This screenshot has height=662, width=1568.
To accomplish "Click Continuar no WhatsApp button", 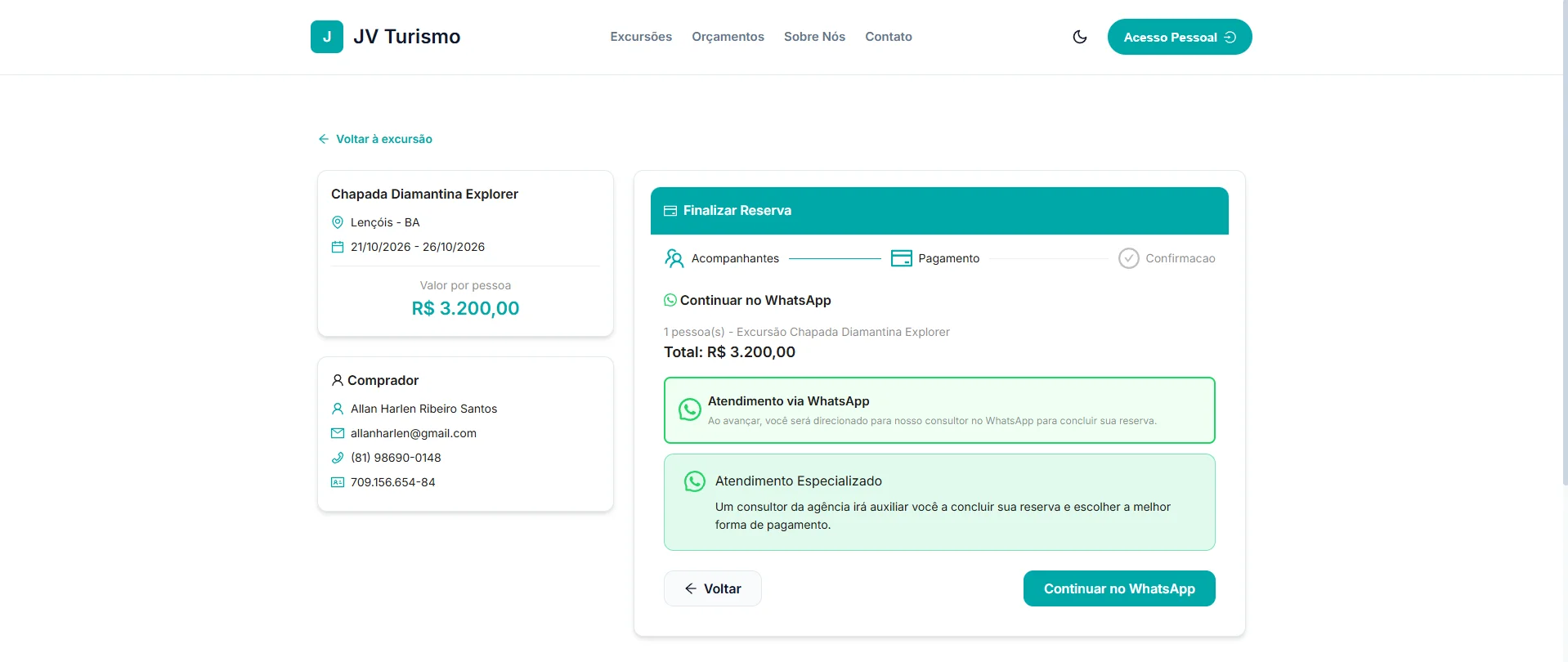I will click(1119, 588).
